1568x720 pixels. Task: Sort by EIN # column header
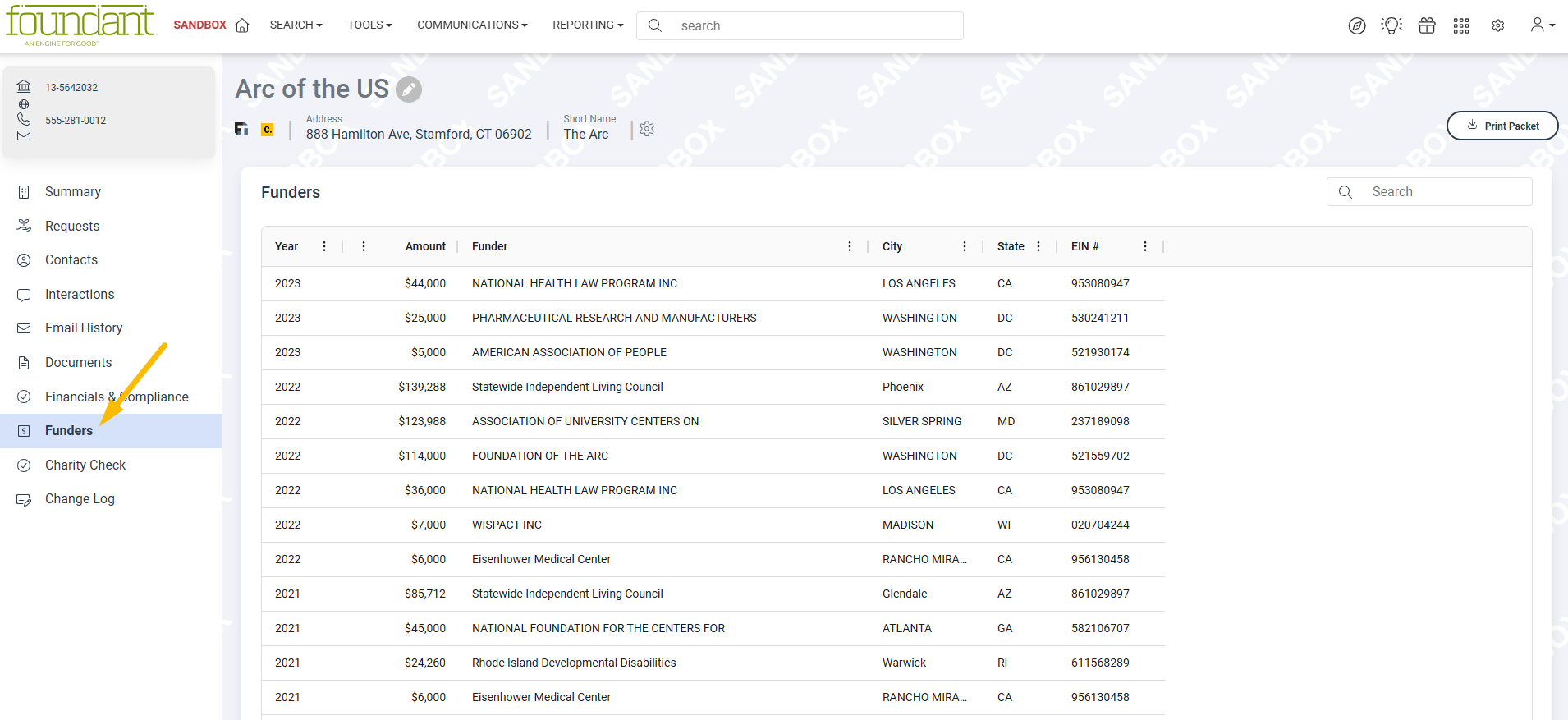1085,246
